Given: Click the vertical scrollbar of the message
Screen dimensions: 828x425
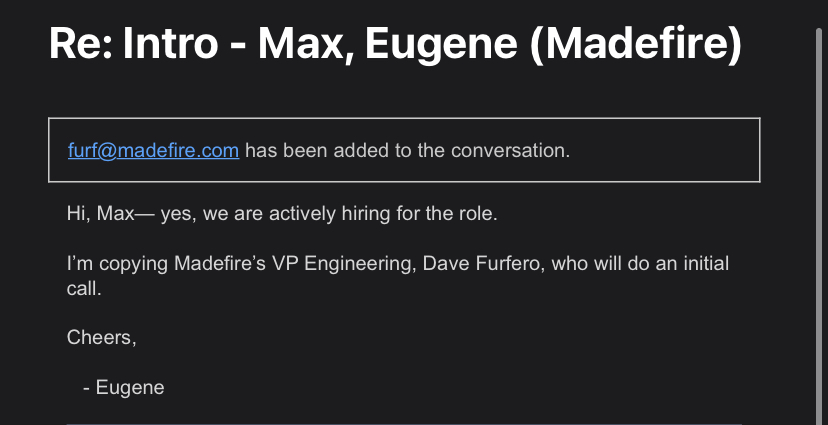Looking at the screenshot, I should pyautogui.click(x=818, y=226).
